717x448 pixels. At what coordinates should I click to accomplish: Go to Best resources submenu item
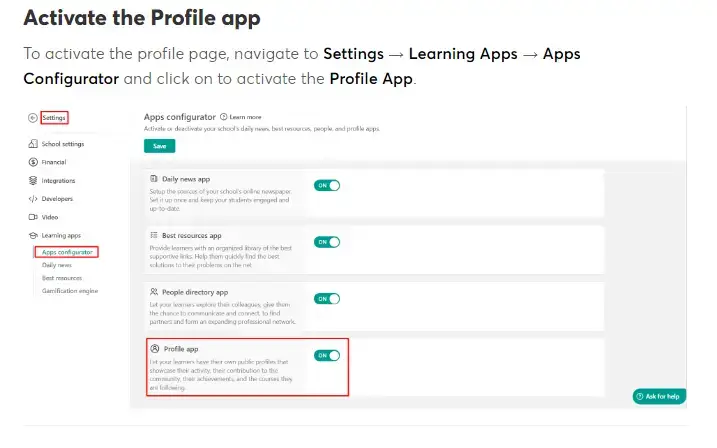pyautogui.click(x=62, y=278)
